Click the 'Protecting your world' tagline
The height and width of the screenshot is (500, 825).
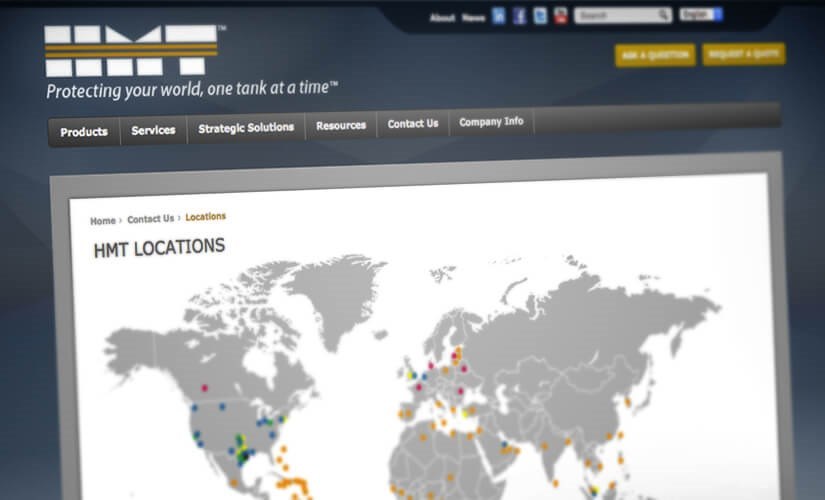[192, 89]
